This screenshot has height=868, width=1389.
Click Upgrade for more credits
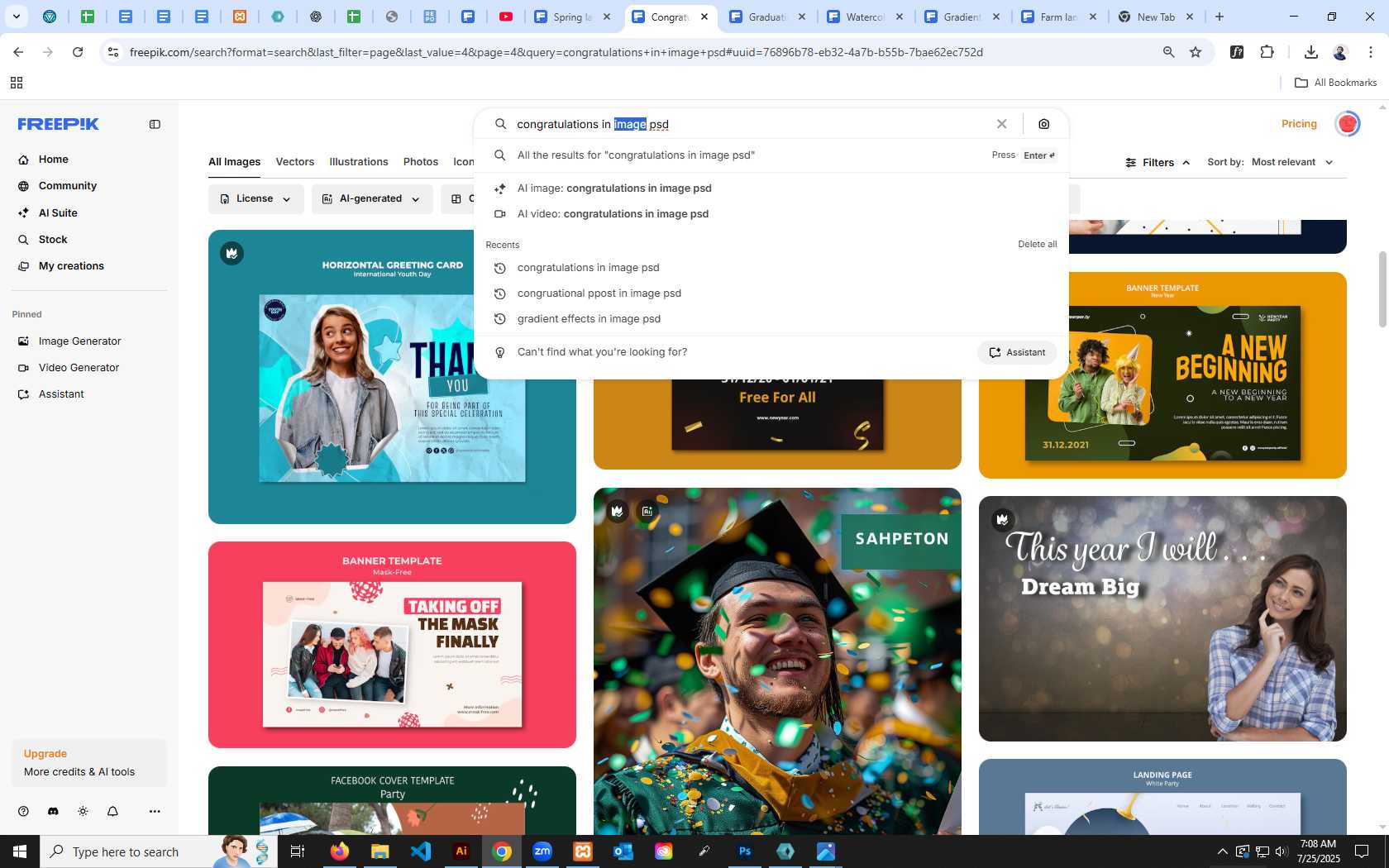pyautogui.click(x=89, y=762)
